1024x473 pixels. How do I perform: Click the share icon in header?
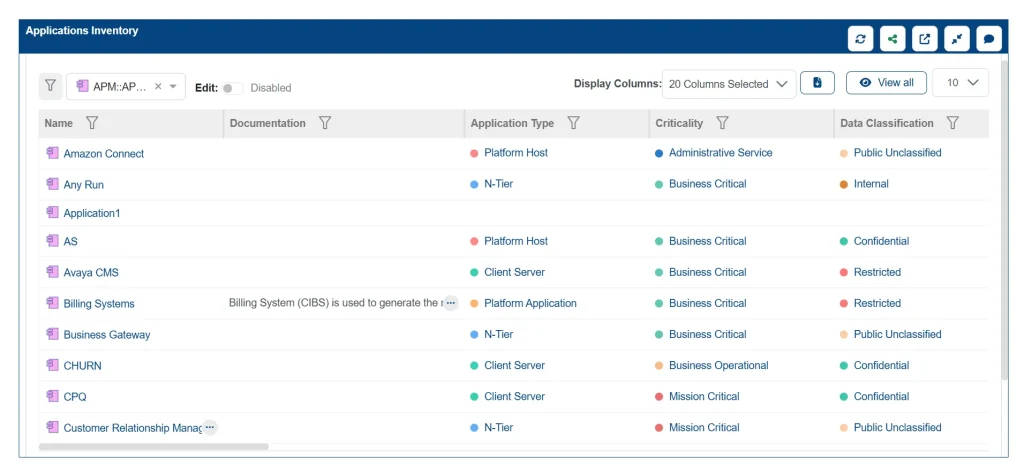[x=892, y=39]
